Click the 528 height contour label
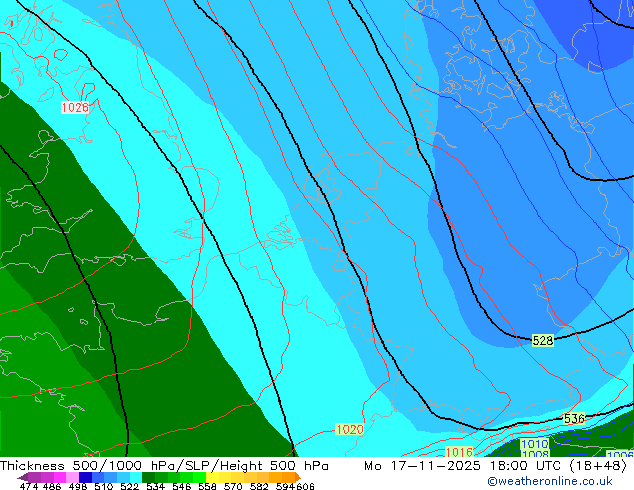 coord(543,340)
